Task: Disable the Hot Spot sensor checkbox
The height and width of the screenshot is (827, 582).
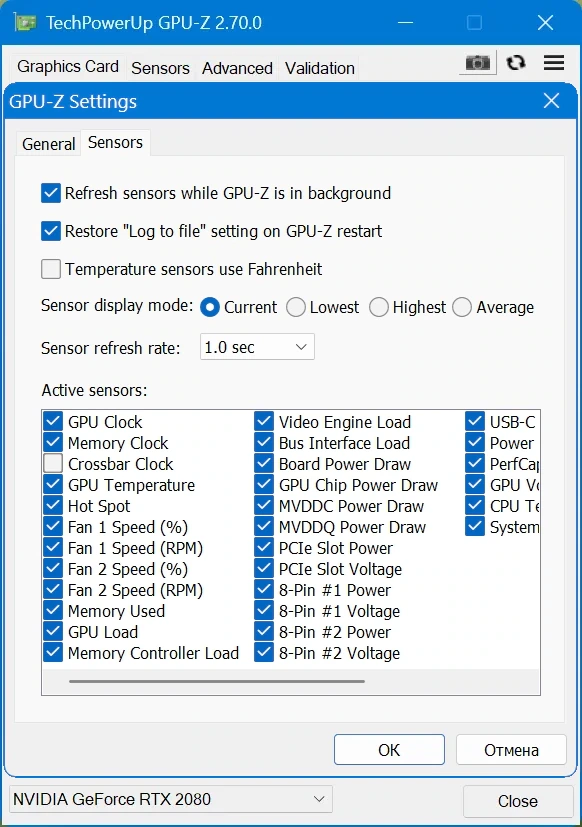Action: tap(53, 506)
